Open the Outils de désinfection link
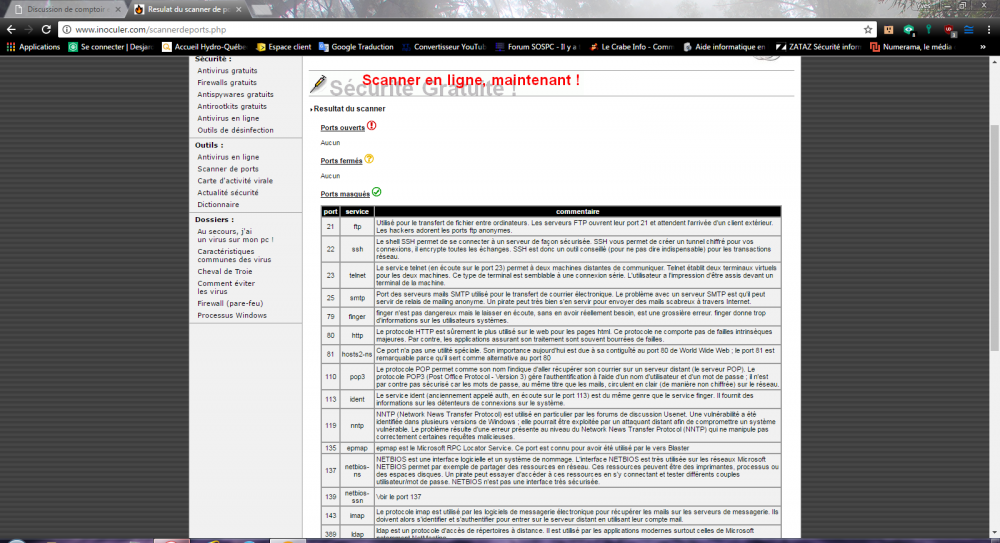This screenshot has width=1000, height=543. (x=235, y=130)
